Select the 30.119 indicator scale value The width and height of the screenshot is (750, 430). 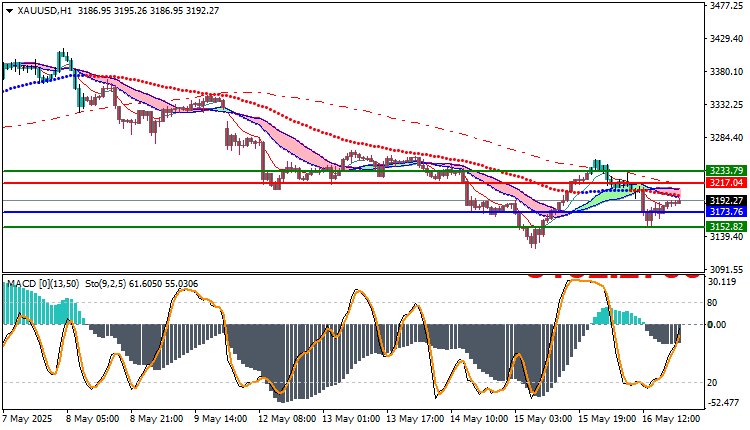pyautogui.click(x=722, y=282)
